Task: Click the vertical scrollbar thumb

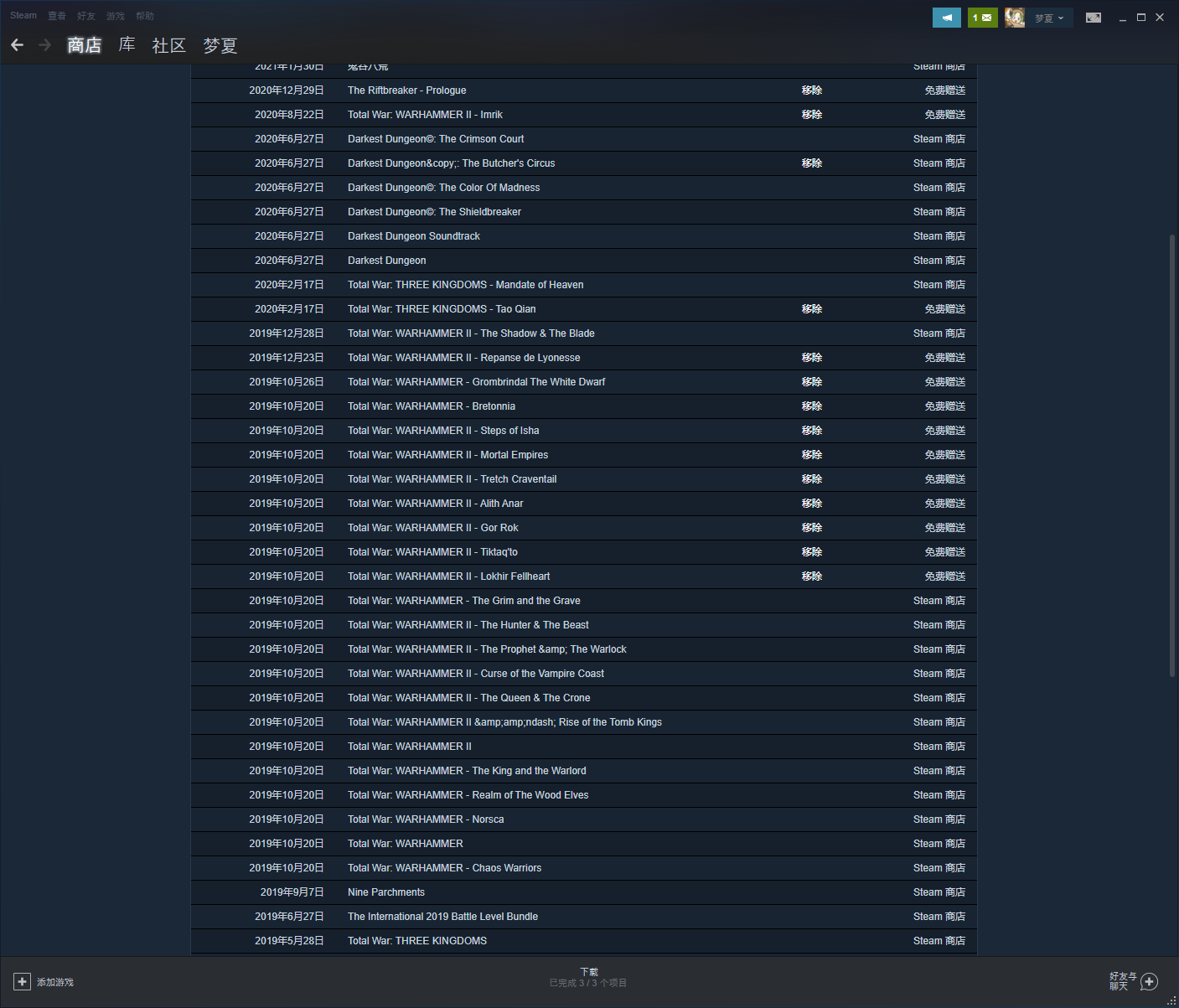Action: click(x=1172, y=457)
